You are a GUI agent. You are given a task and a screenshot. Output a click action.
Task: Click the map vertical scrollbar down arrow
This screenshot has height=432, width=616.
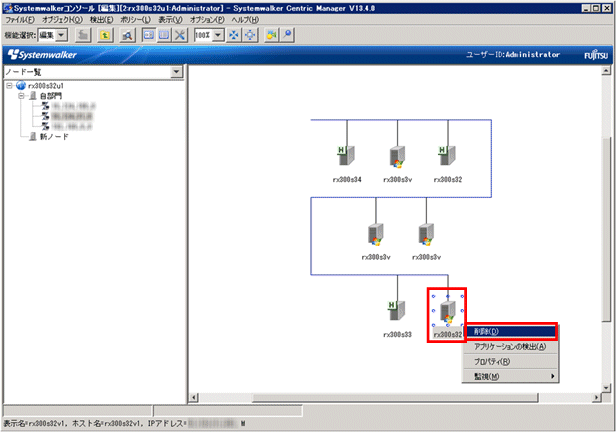coord(606,388)
